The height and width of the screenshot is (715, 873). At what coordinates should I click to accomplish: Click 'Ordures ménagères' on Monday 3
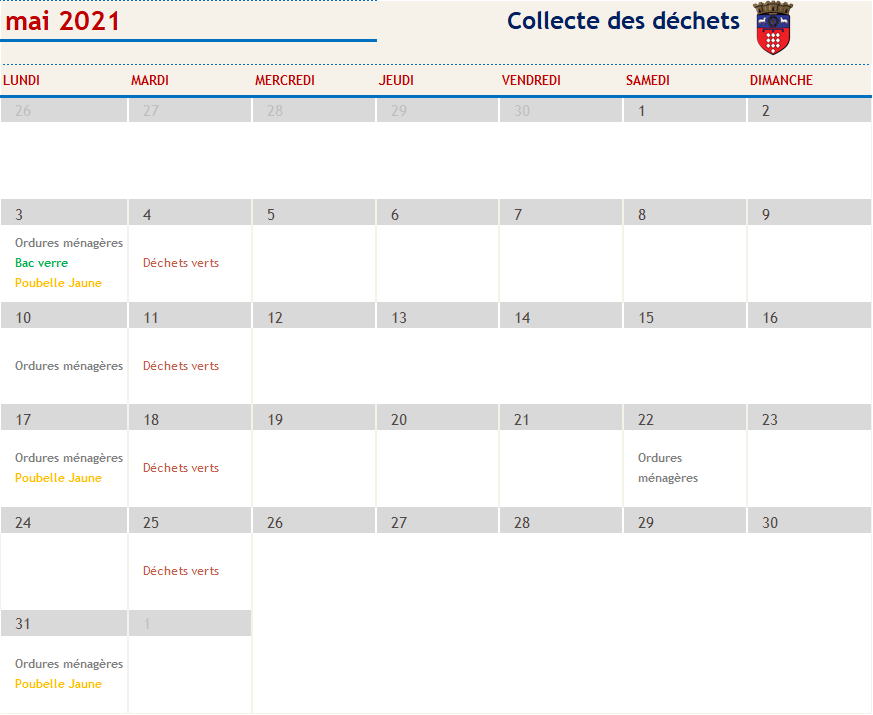(69, 243)
